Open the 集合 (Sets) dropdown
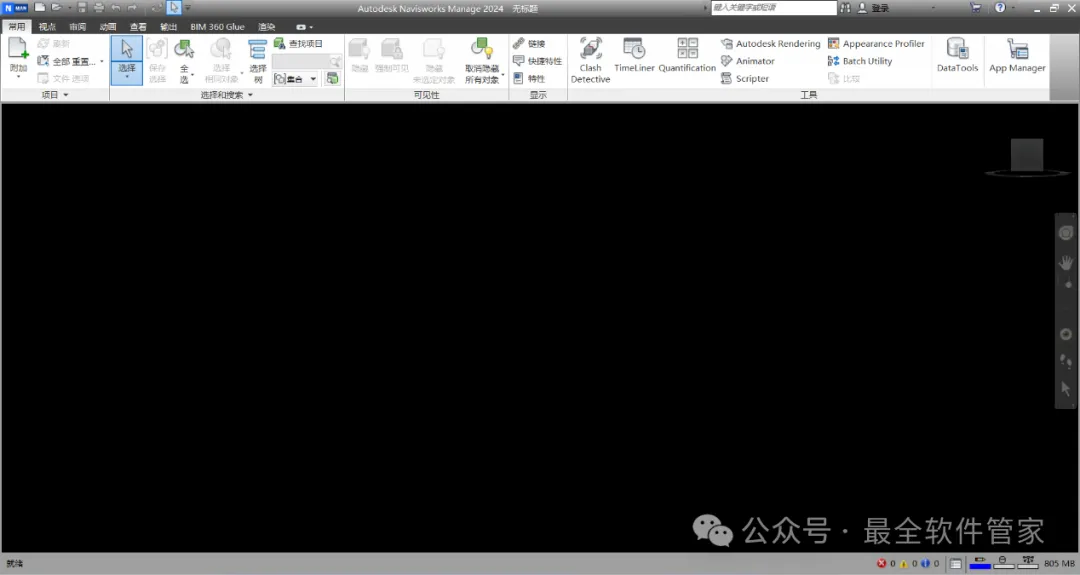The width and height of the screenshot is (1080, 575). click(x=295, y=79)
